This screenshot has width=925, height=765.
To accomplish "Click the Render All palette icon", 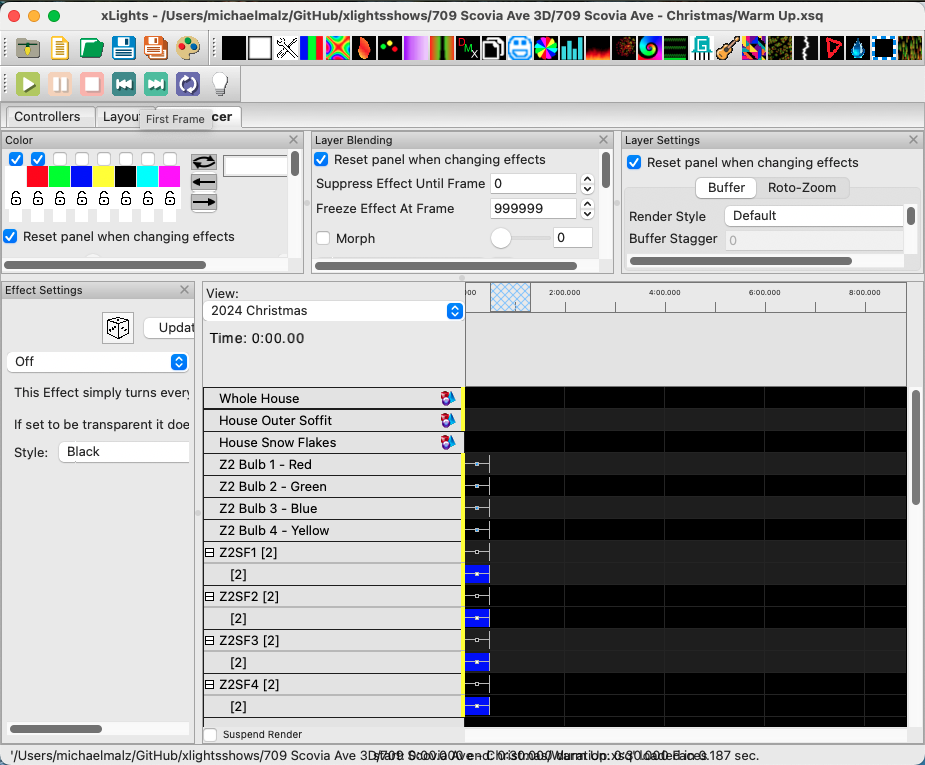I will (188, 48).
